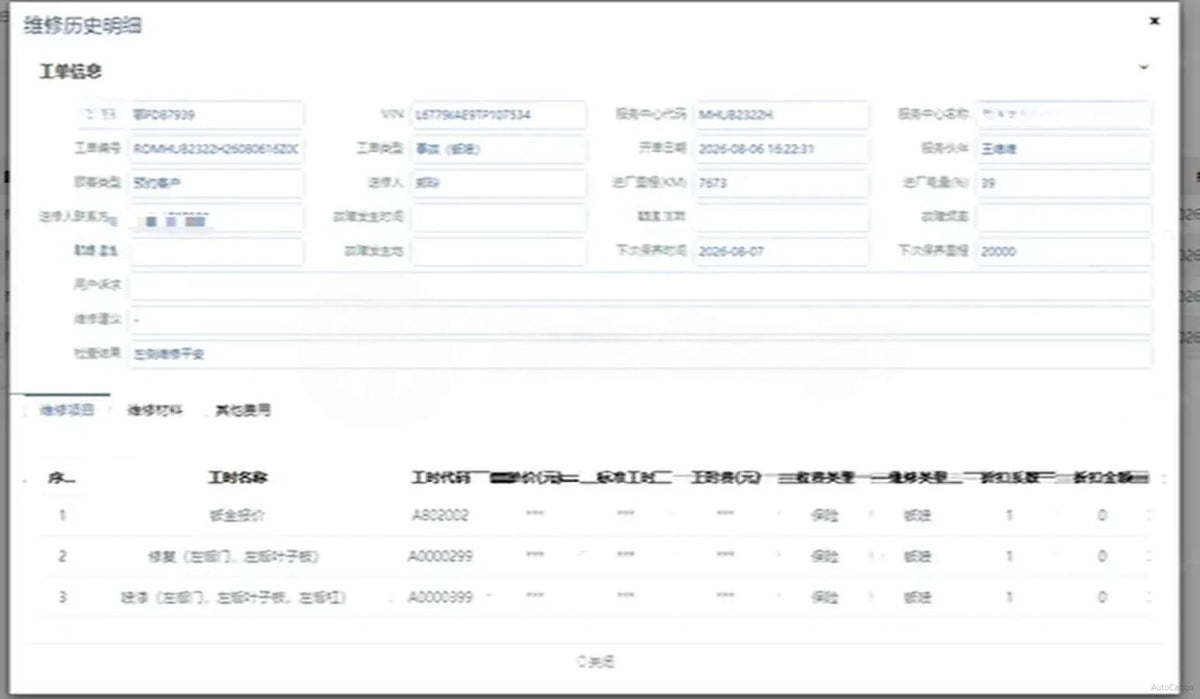The image size is (1200, 699).
Task: Select the VIN field L6T79XAE9TP107534
Action: pyautogui.click(x=499, y=114)
